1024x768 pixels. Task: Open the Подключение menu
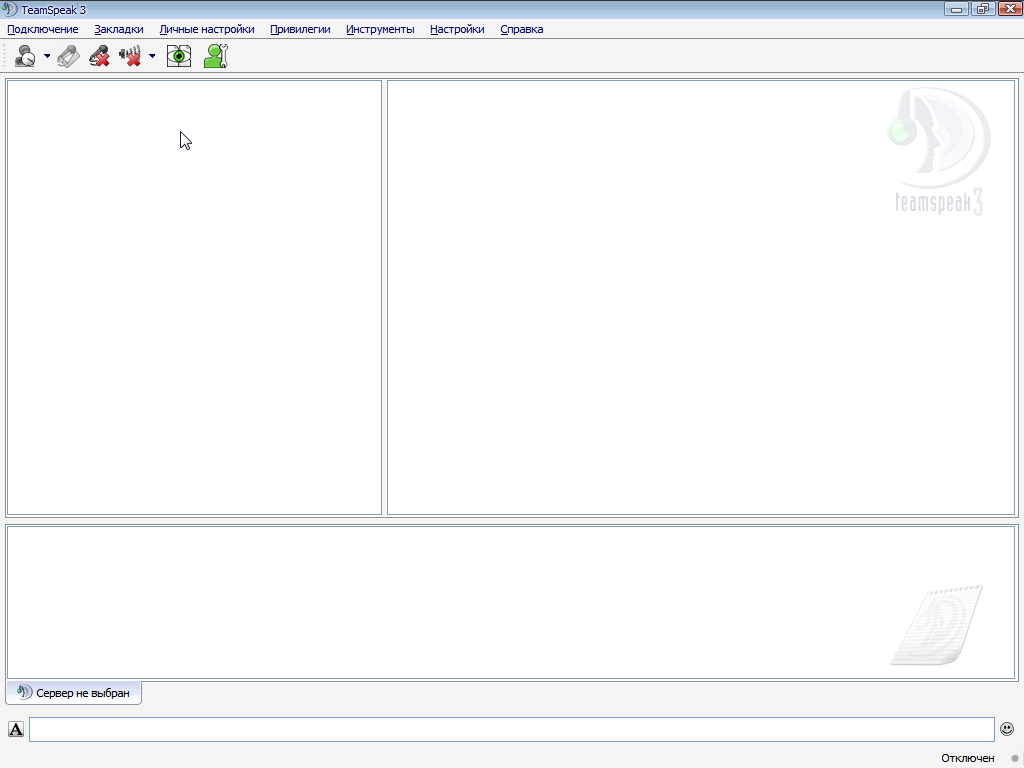pos(42,29)
